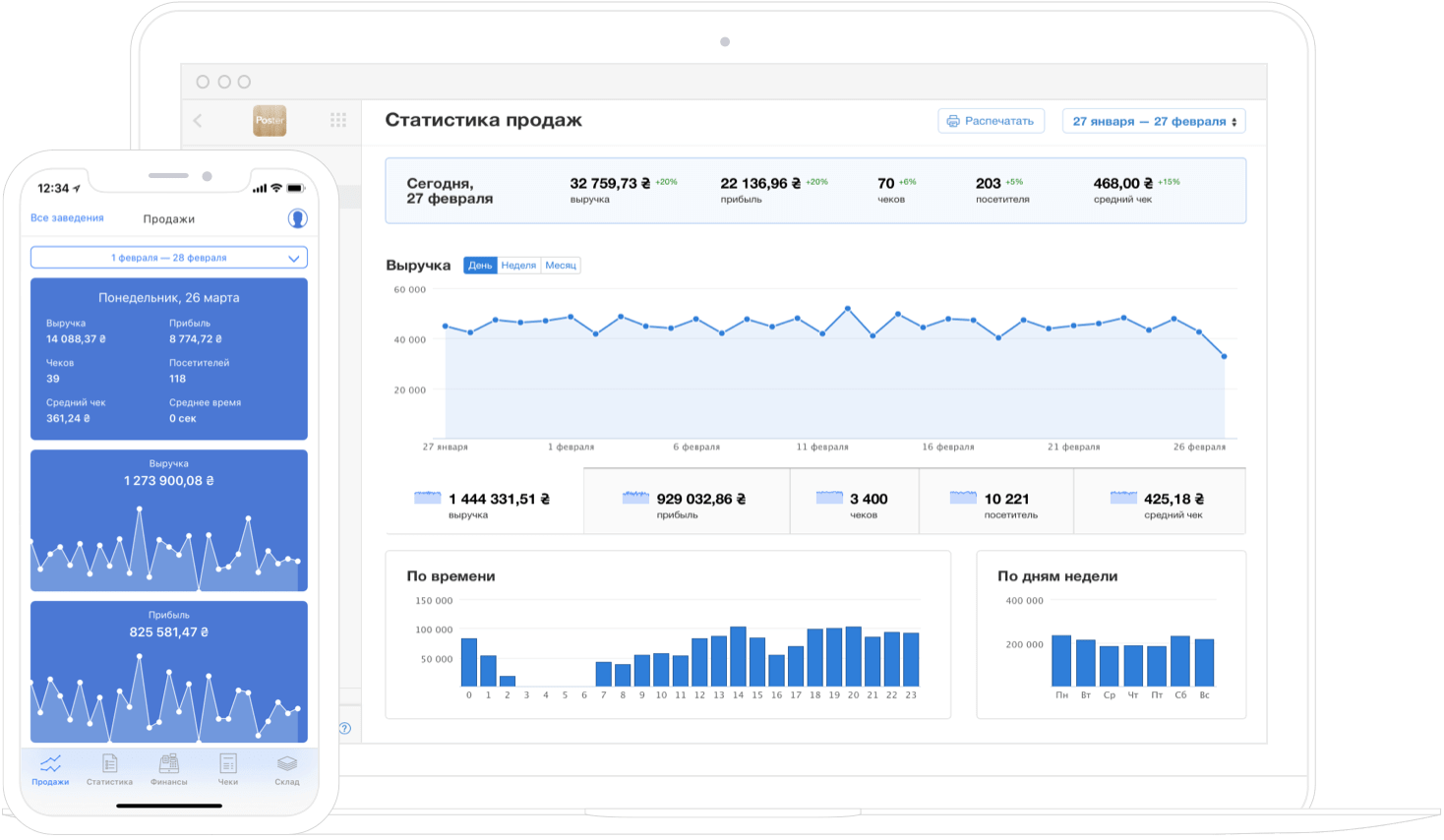Open the 27 января — 27 февраля dropdown
Screen dimensions: 1444x840
1154,121
